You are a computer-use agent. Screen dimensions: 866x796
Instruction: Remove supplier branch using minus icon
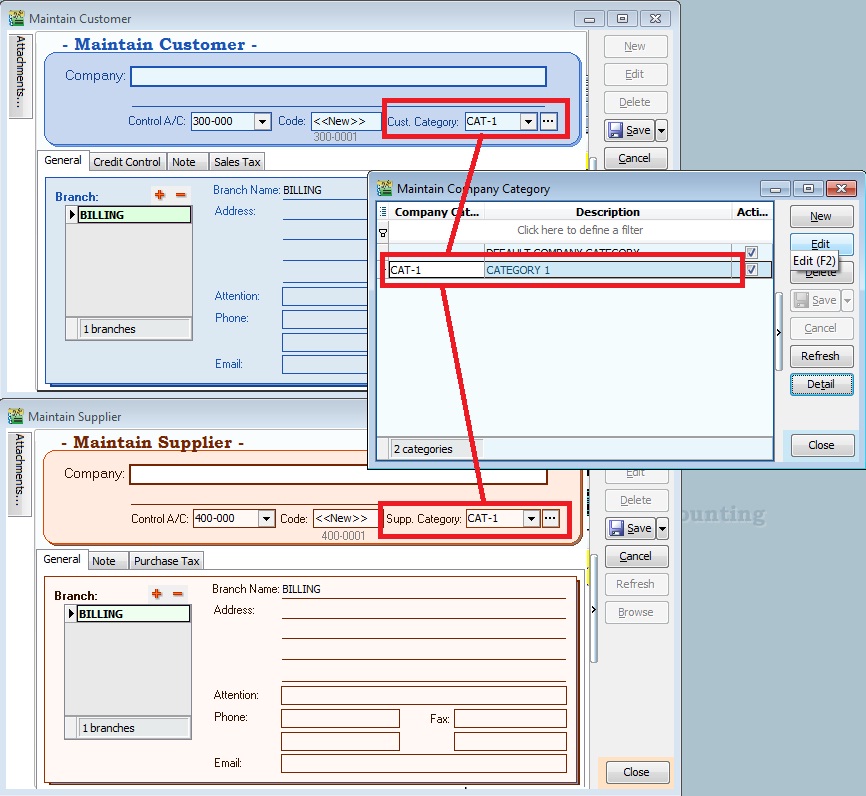[178, 594]
